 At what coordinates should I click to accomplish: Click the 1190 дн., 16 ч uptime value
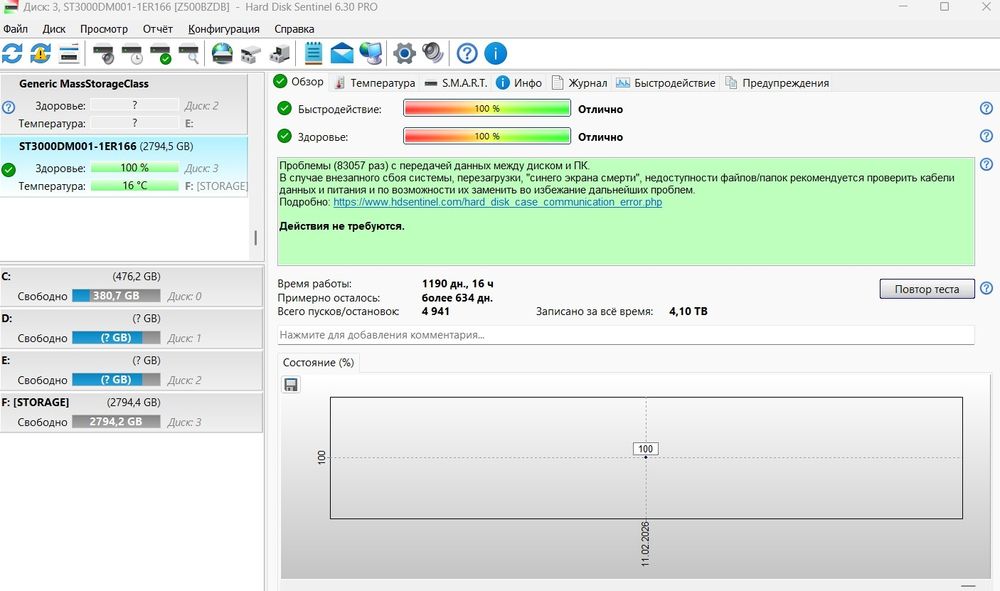point(457,284)
